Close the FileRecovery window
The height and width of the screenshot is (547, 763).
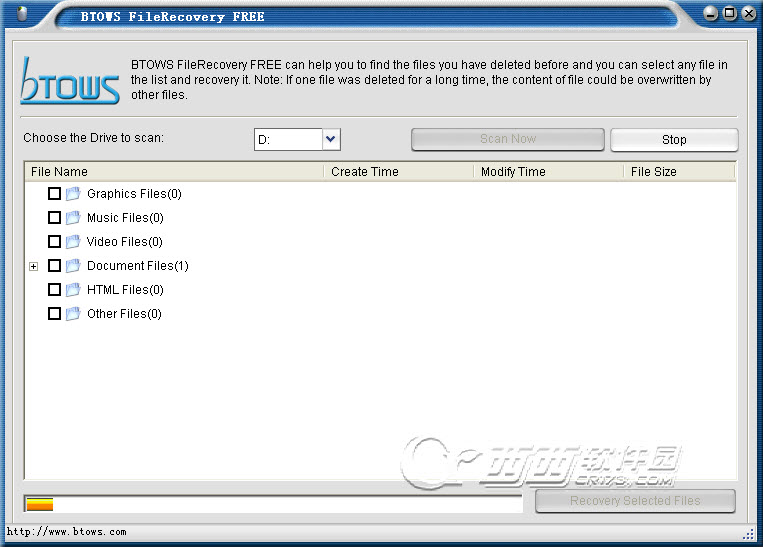(x=749, y=14)
